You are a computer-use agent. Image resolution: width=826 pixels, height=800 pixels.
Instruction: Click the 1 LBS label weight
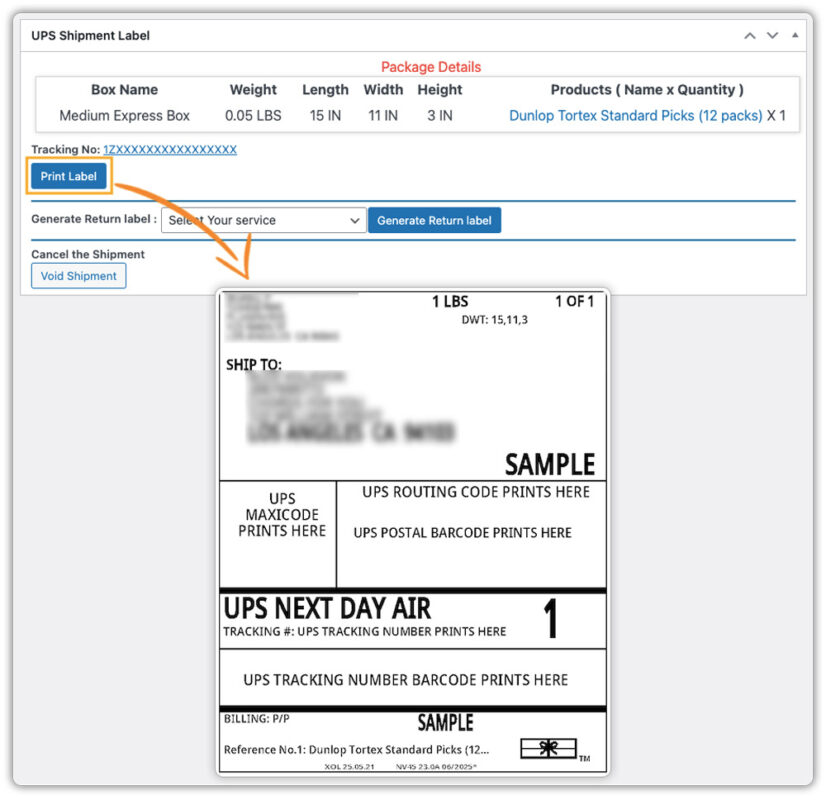tap(450, 301)
